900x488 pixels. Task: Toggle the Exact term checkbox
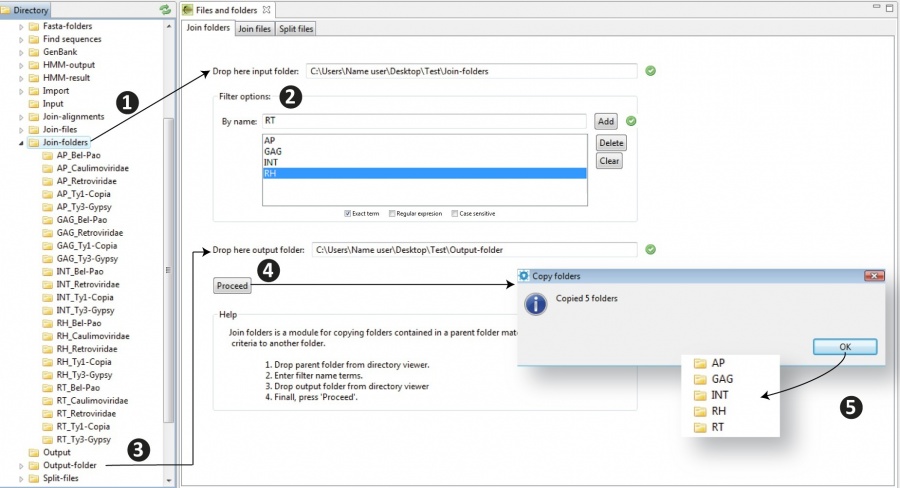click(x=346, y=213)
